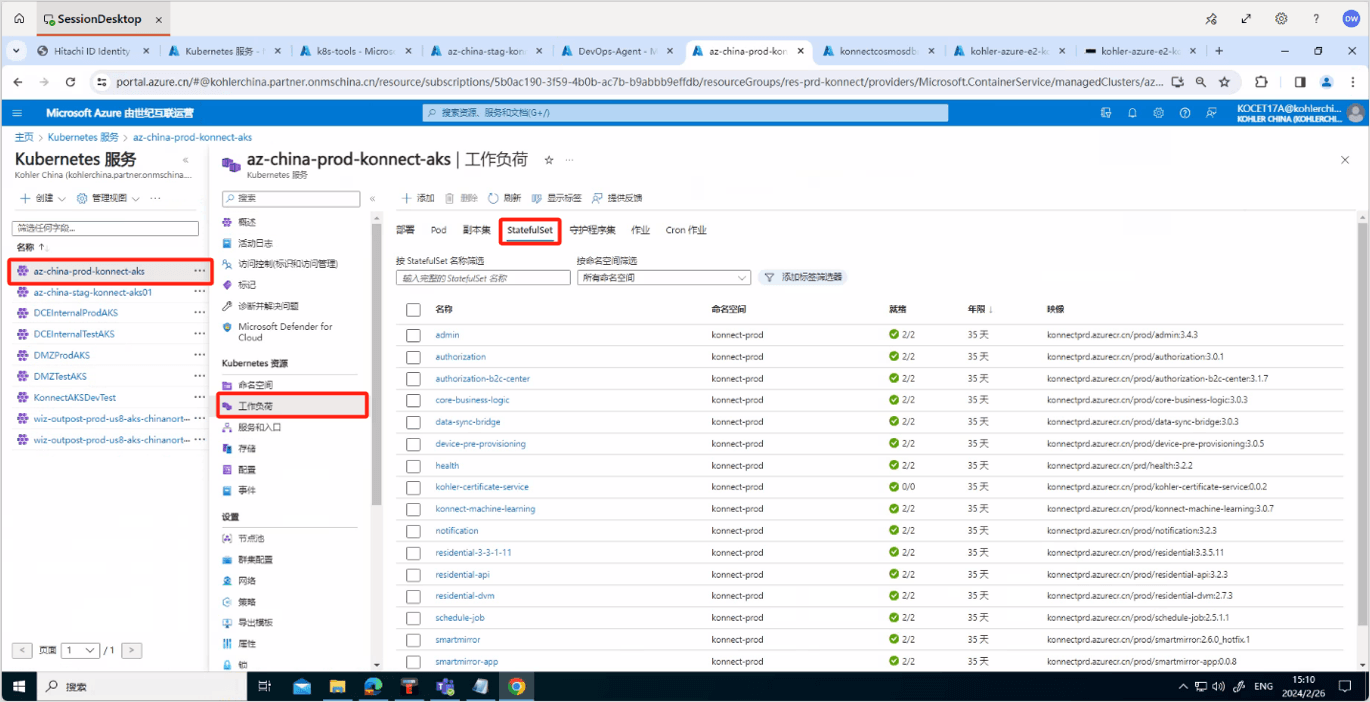1370x702 pixels.
Task: Switch to the Pod tab
Action: [x=438, y=230]
